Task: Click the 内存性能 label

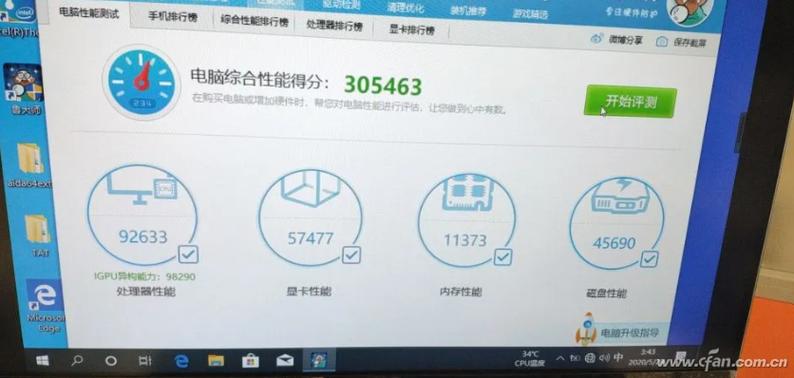Action: point(461,292)
